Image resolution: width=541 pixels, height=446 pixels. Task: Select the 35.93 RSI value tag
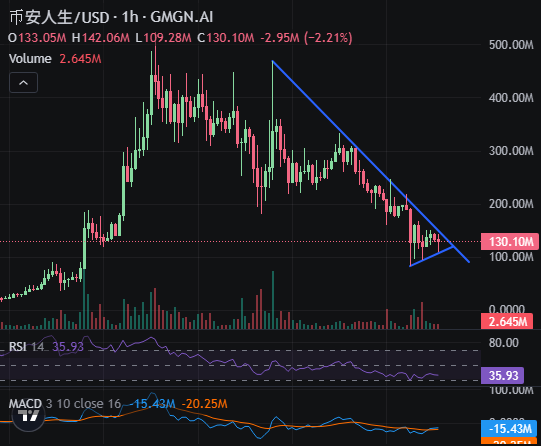(502, 375)
